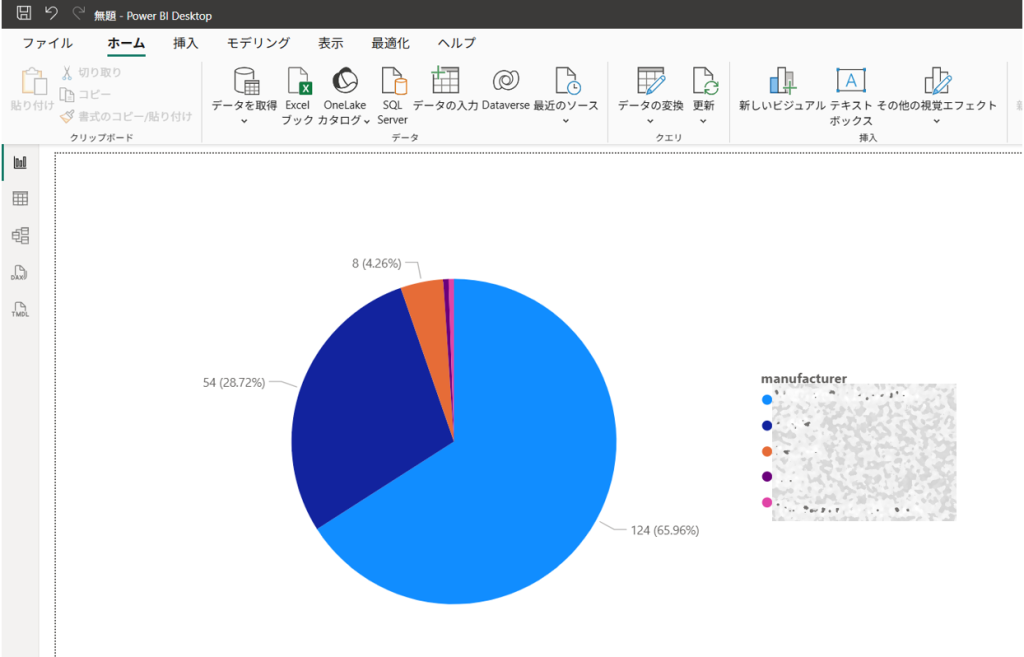The height and width of the screenshot is (657, 1024).
Task: Add 新しいビジュアル to report
Action: point(781,82)
